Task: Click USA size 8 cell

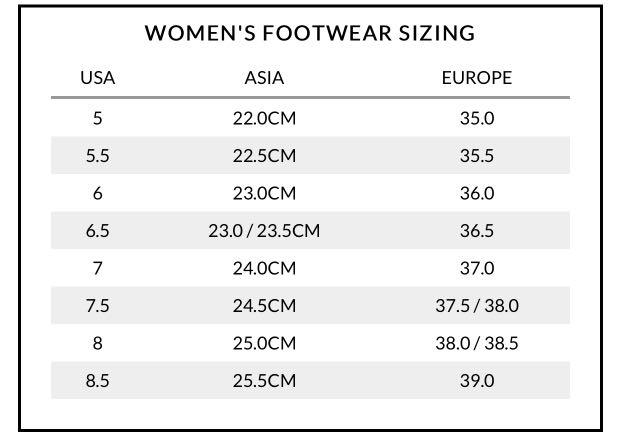Action: 97,343
